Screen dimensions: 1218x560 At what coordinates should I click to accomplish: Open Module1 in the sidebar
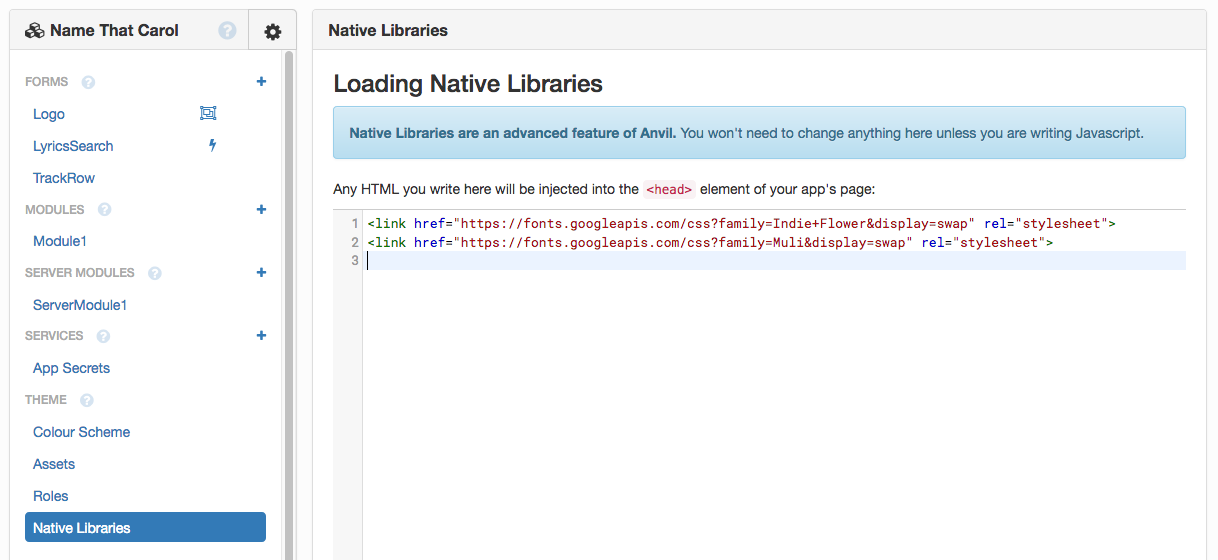click(60, 241)
